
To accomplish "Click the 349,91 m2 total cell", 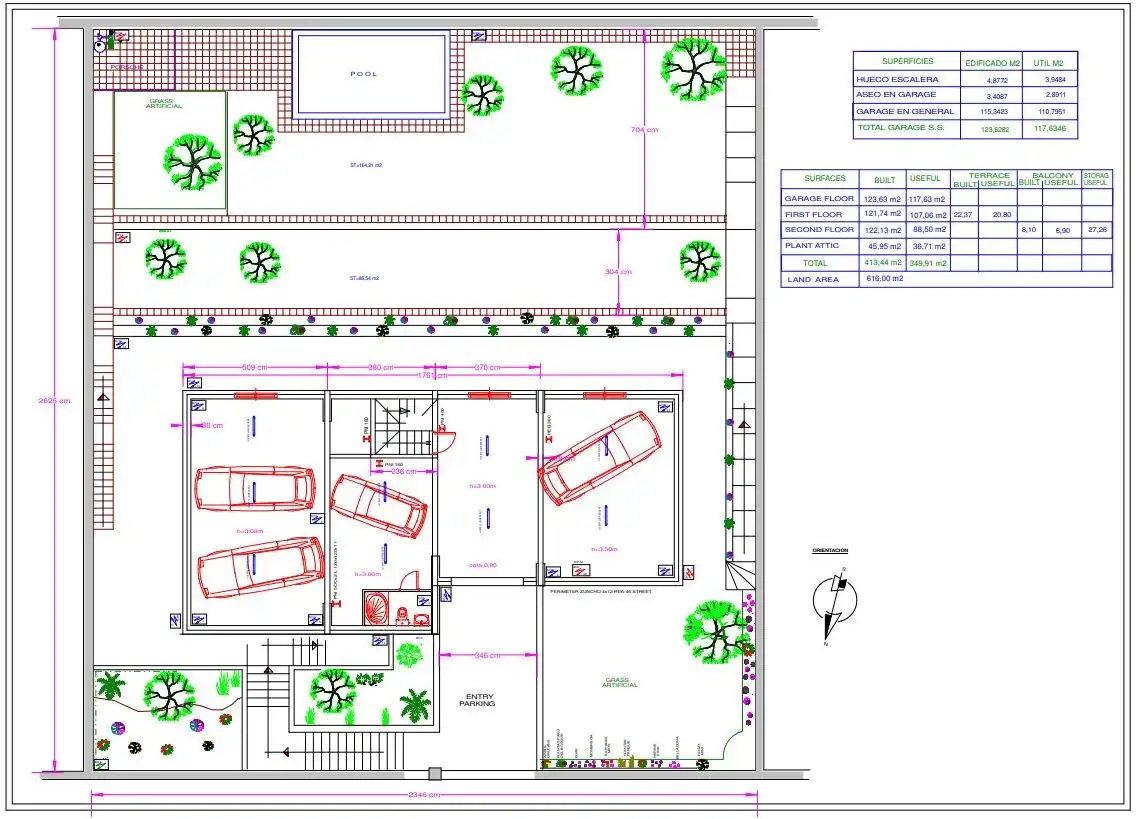I will 928,263.
